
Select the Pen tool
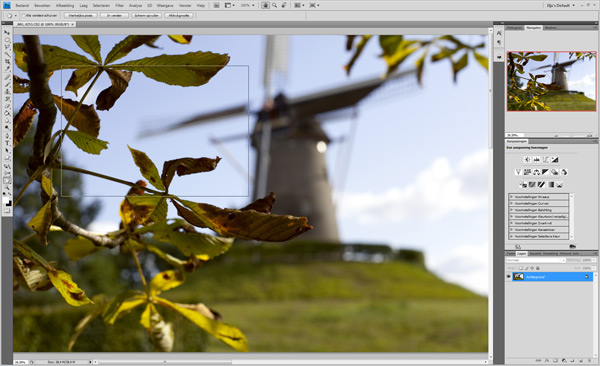tap(7, 136)
